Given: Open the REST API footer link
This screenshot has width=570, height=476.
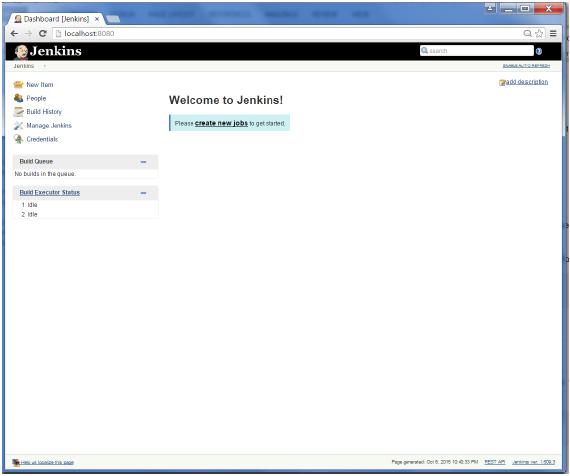Looking at the screenshot, I should [x=495, y=462].
